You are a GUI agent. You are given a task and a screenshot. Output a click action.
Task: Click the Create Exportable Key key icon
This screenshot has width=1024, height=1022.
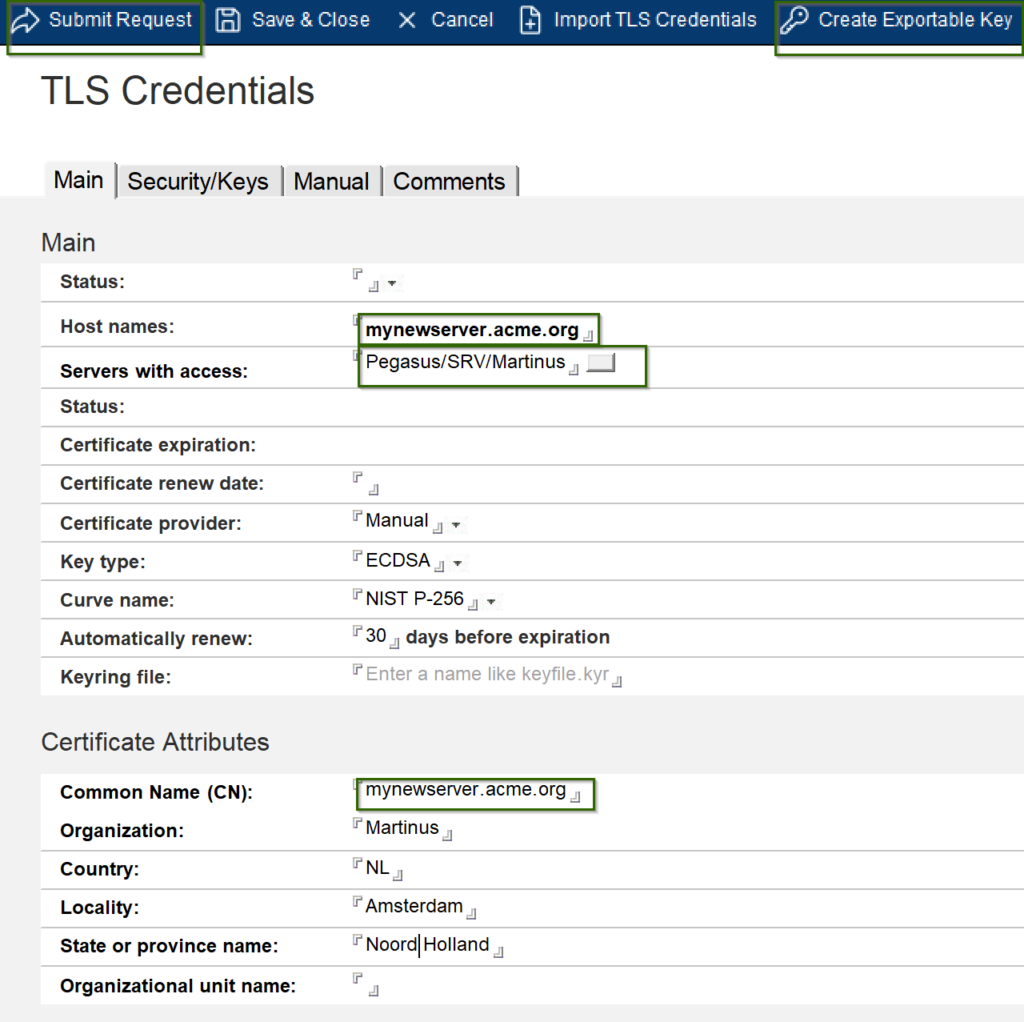(797, 19)
